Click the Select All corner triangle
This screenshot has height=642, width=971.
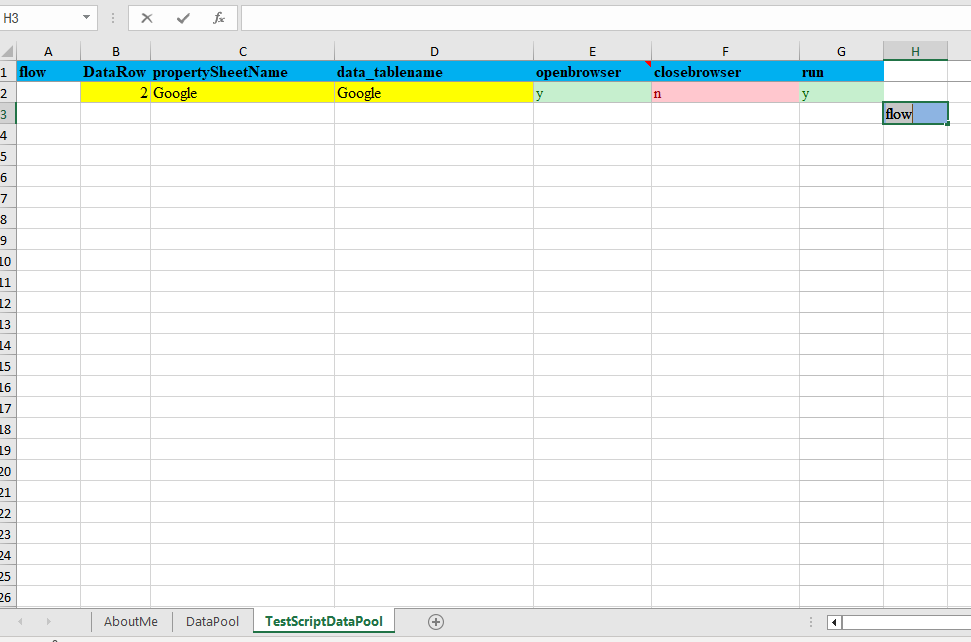(8, 52)
